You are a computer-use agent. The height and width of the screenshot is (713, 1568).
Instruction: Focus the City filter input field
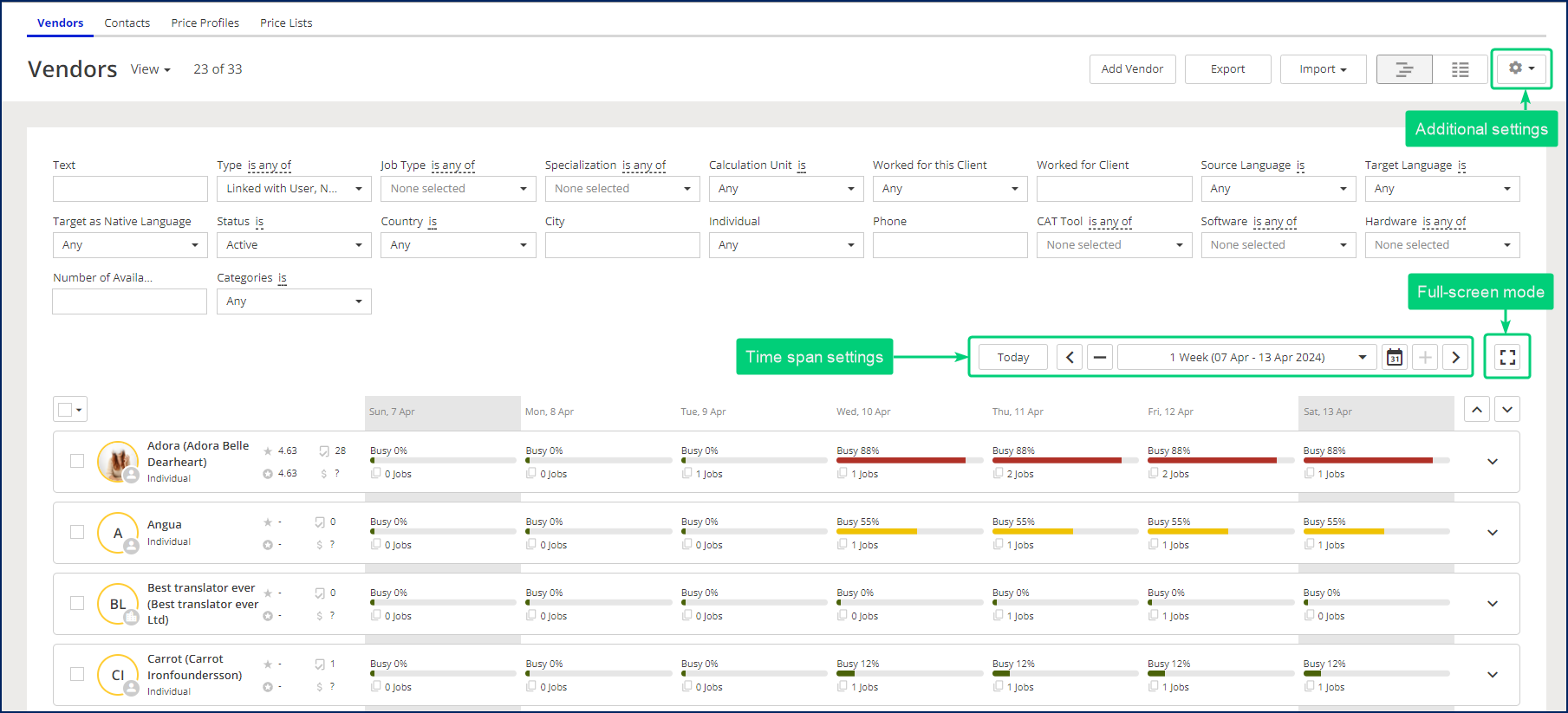point(622,245)
